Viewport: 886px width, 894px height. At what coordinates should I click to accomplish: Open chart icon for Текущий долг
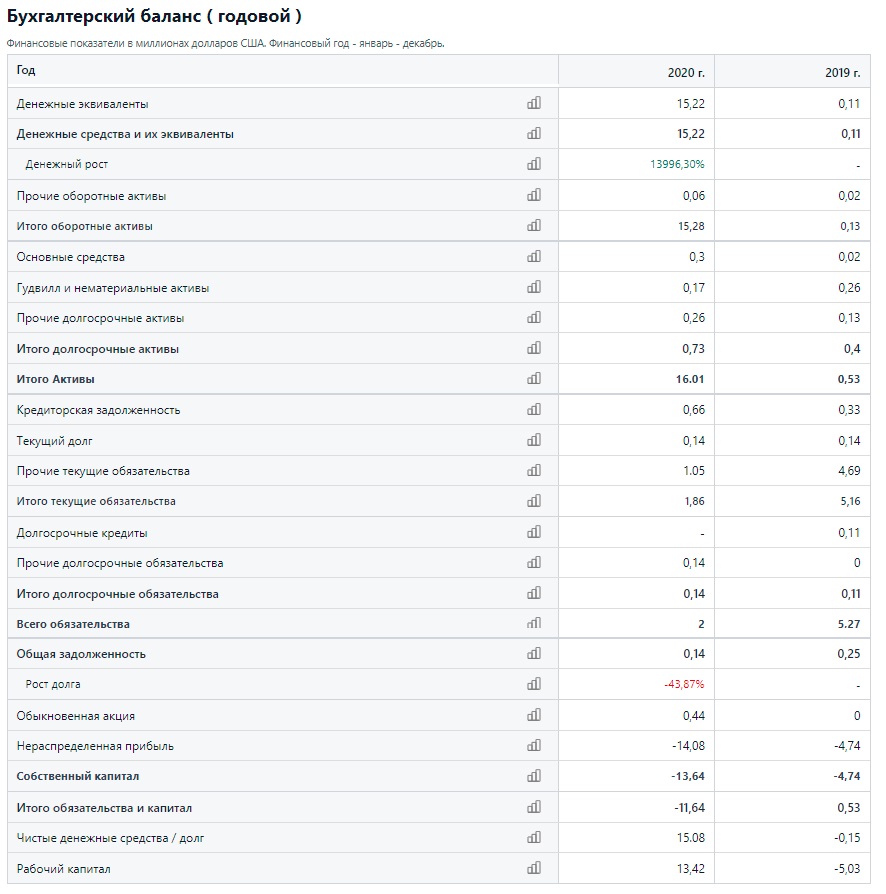click(x=534, y=440)
